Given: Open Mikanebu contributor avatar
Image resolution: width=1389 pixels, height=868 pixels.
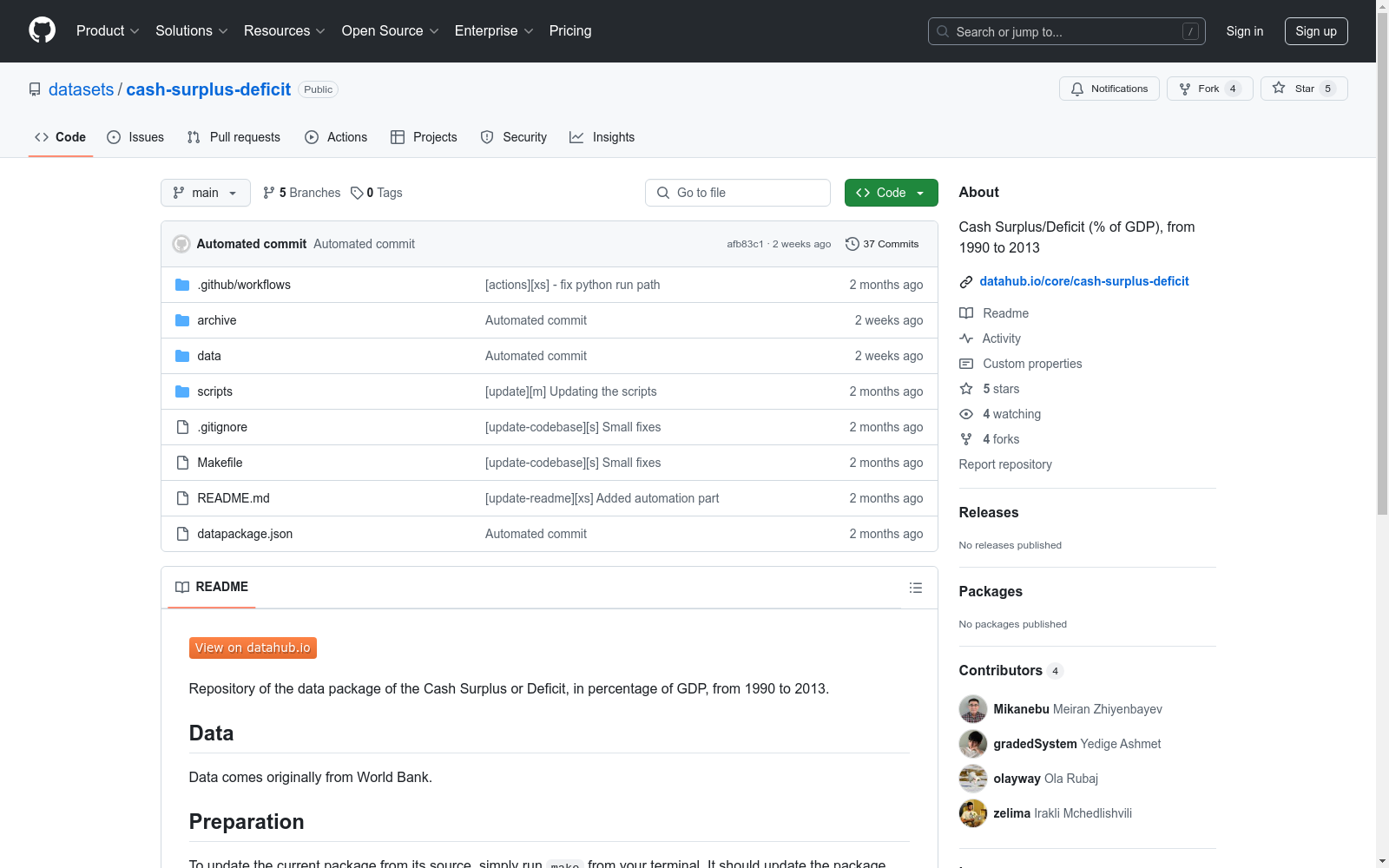Looking at the screenshot, I should (x=973, y=709).
